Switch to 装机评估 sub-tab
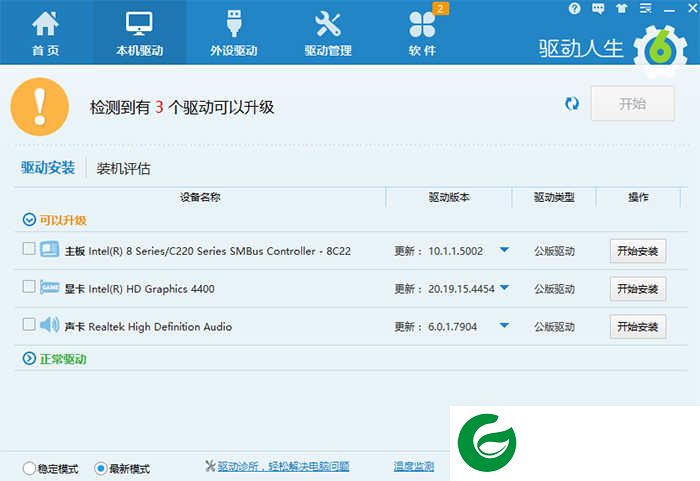This screenshot has width=700, height=481. point(123,169)
